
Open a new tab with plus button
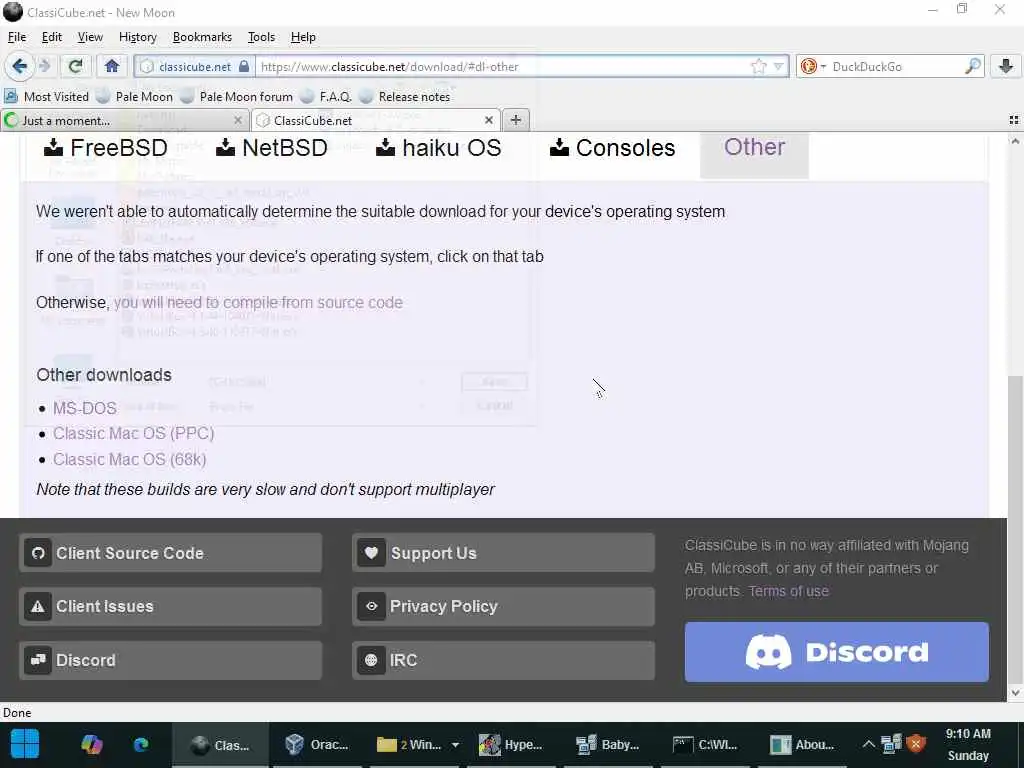point(516,120)
